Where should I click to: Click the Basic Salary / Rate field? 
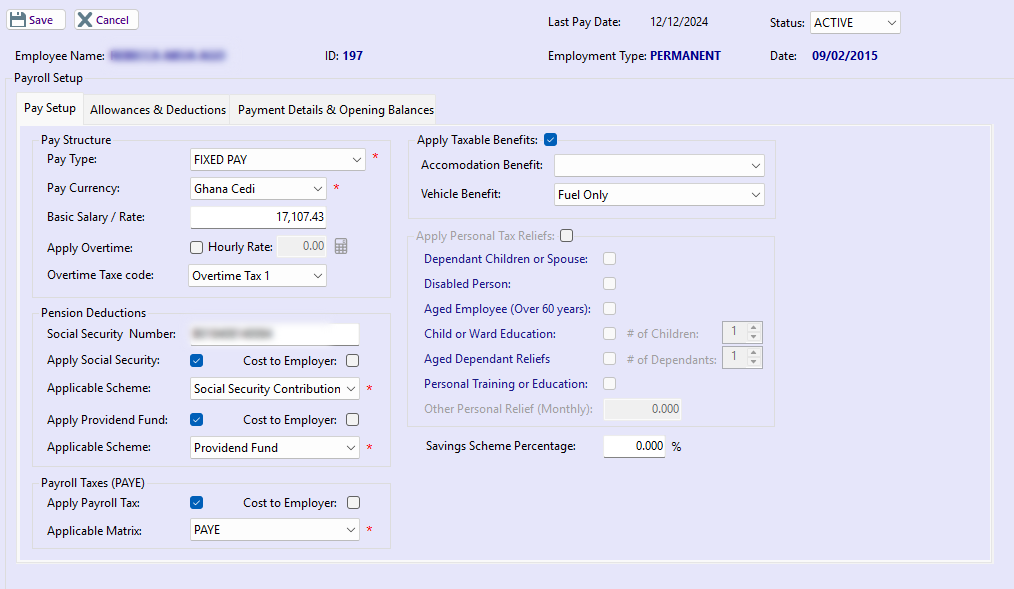tap(258, 217)
